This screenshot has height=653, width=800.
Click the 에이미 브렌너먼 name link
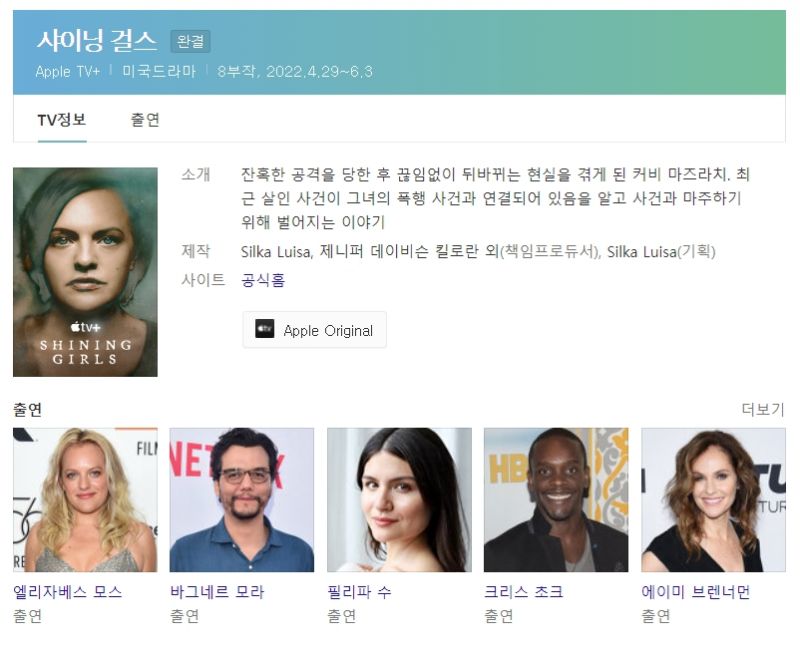pyautogui.click(x=696, y=592)
